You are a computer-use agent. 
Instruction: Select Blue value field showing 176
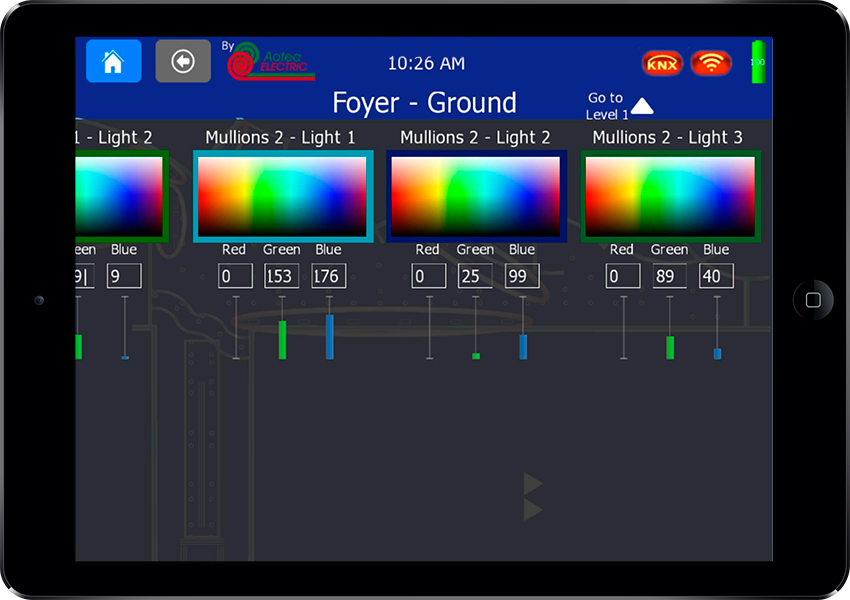328,276
